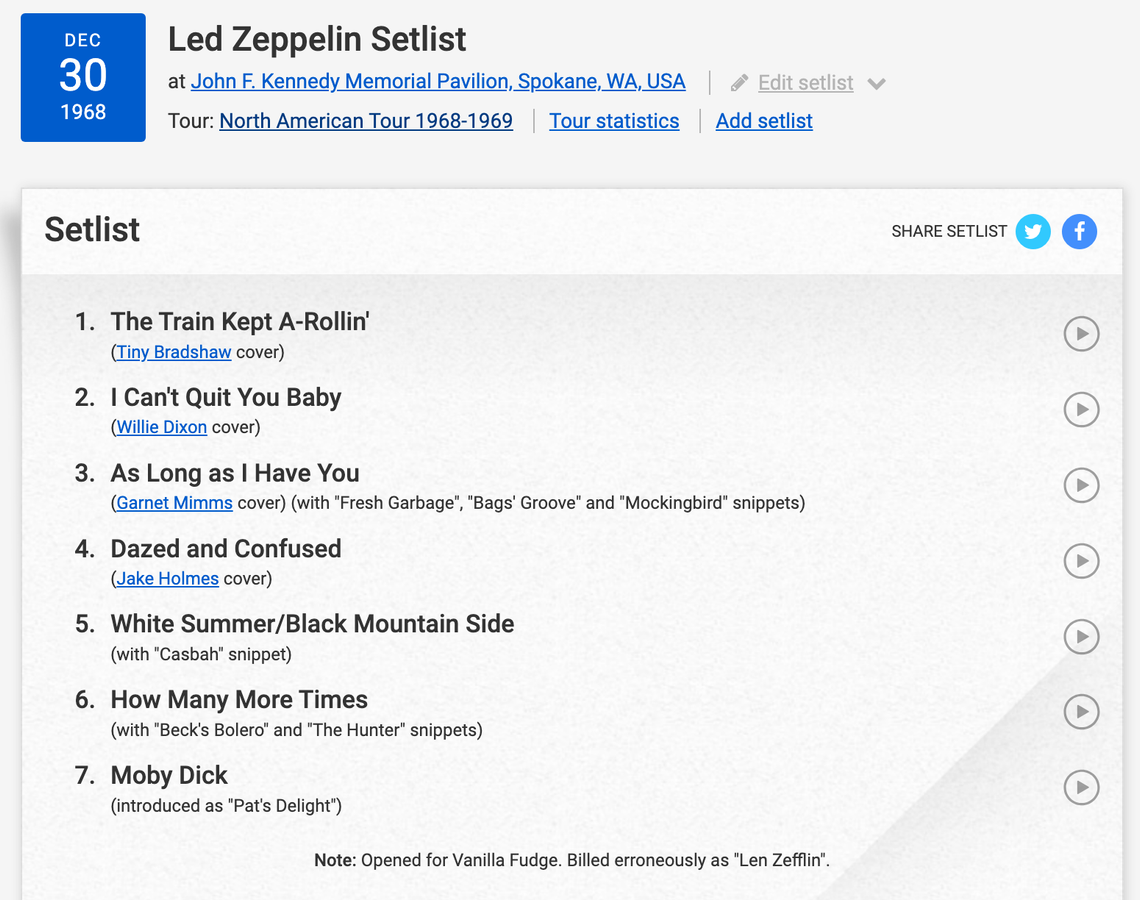Play "How Many More Times"
Screen dimensions: 1140x900
click(x=1081, y=712)
